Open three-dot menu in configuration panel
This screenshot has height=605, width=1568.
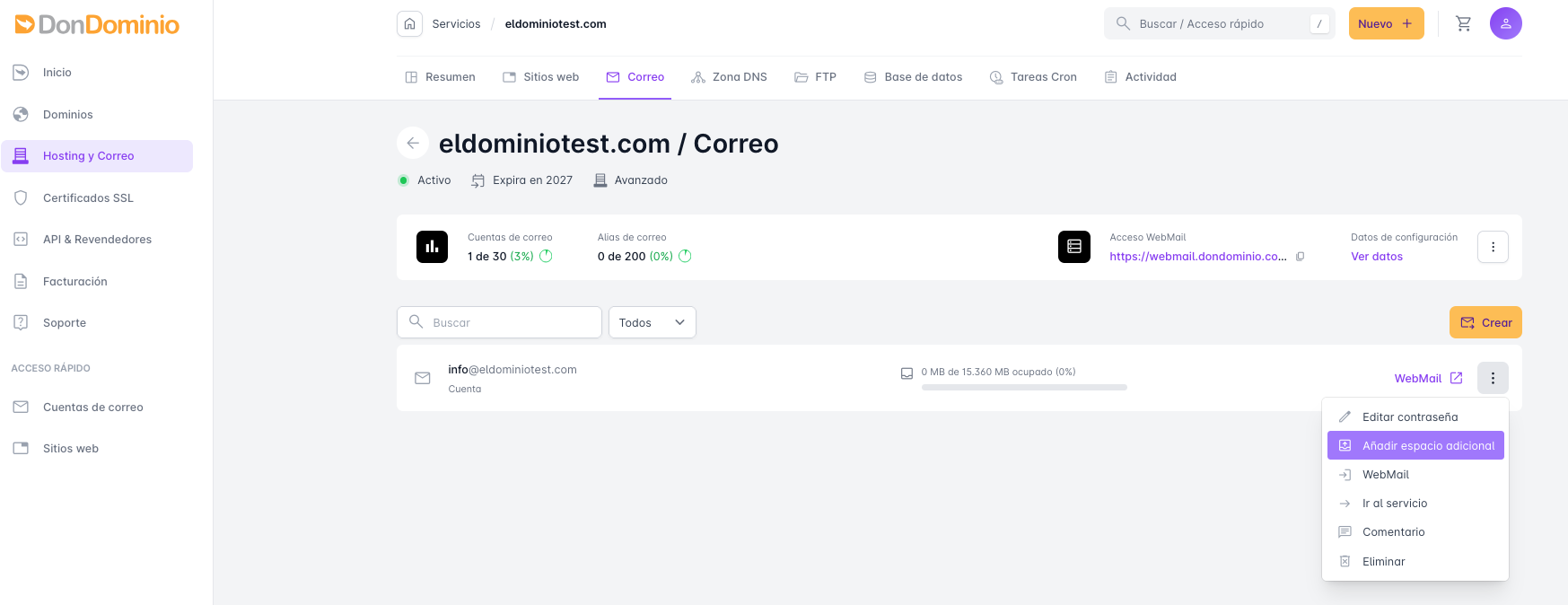point(1493,247)
